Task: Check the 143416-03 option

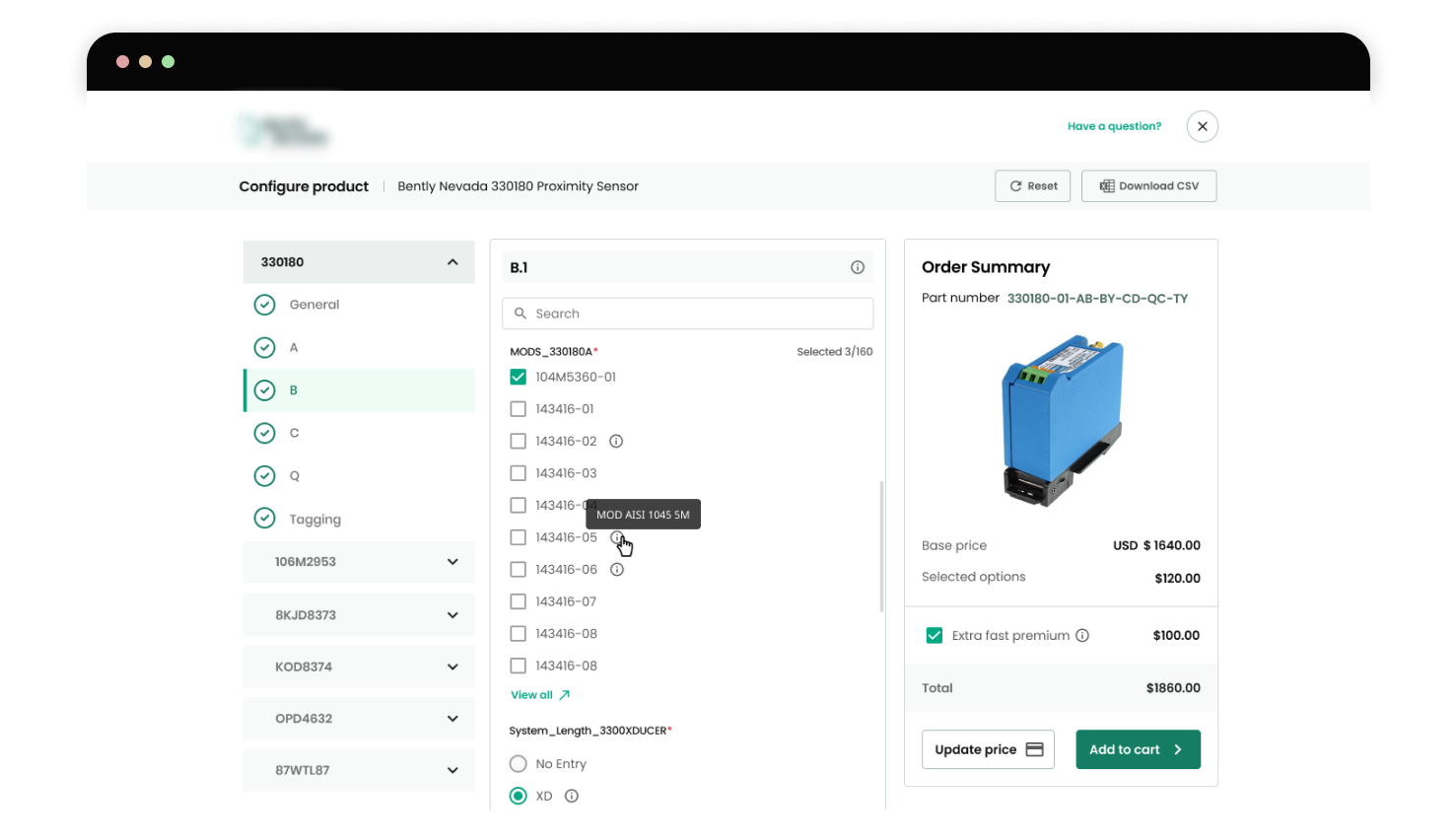Action: click(x=518, y=473)
